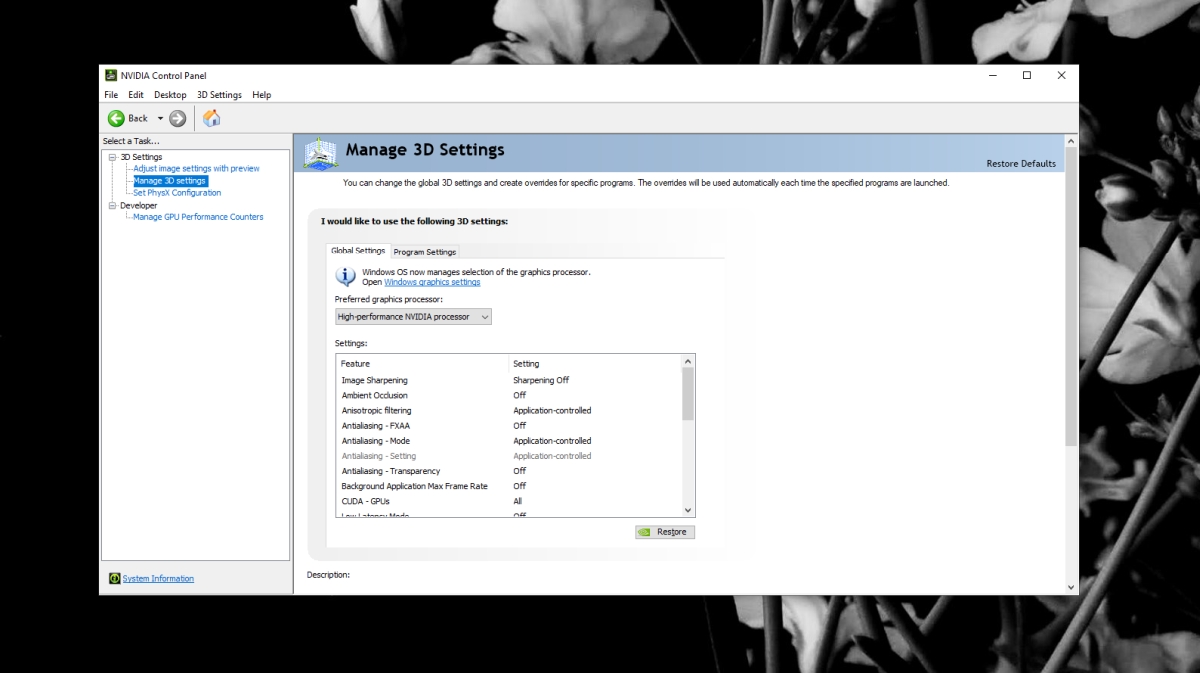Screen dimensions: 1200x673
Task: Collapse the Developer tree node
Action: pos(112,205)
